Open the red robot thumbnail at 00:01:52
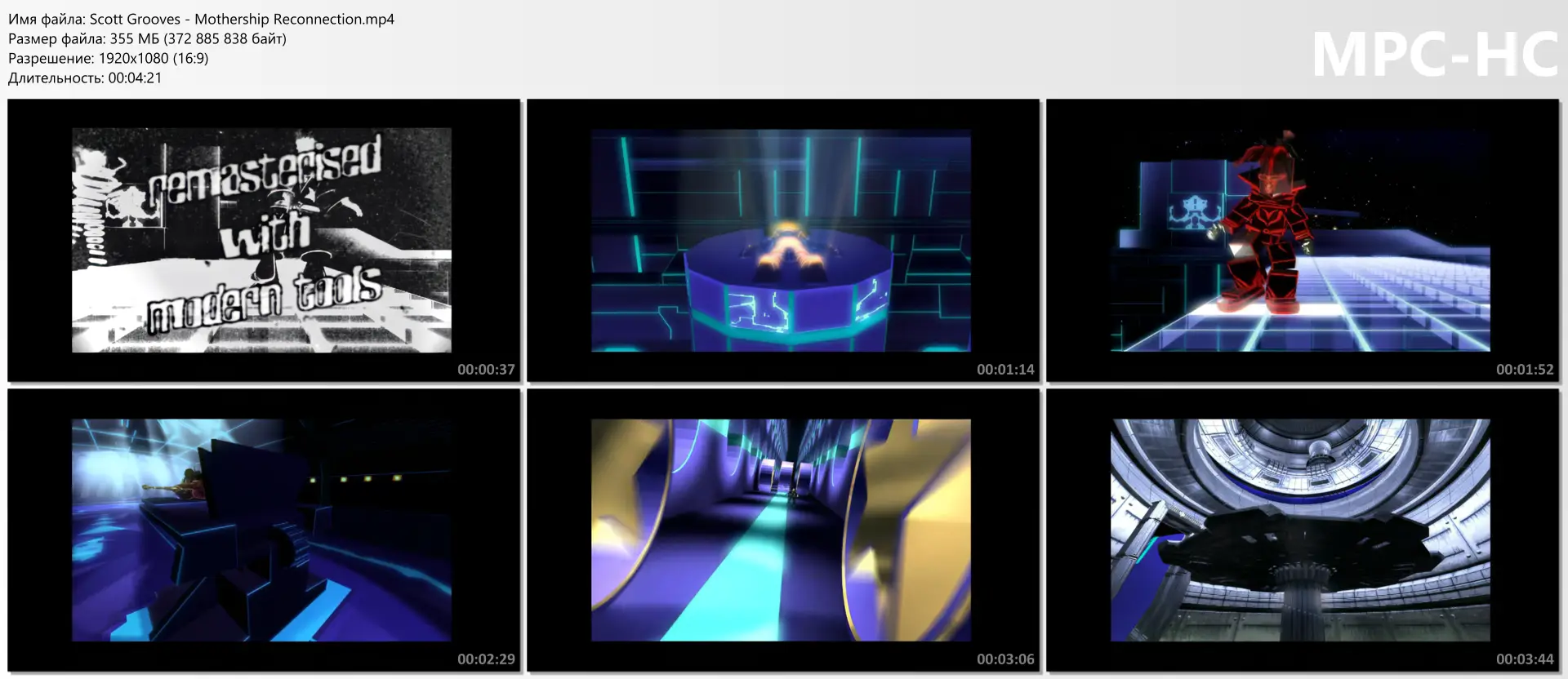Screen dimensions: 1568x679 coord(1303,240)
